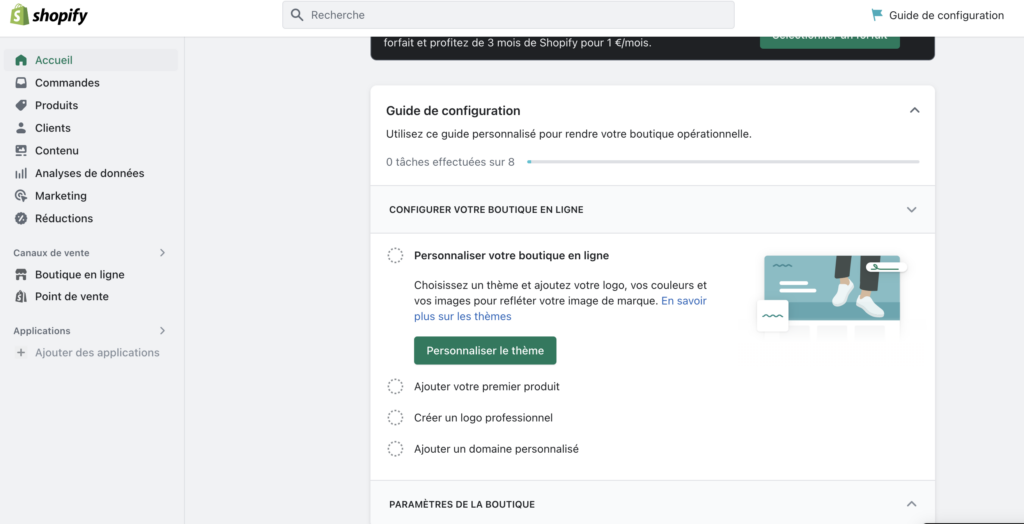
Task: Click the Réductions percent badge icon
Action: [21, 218]
